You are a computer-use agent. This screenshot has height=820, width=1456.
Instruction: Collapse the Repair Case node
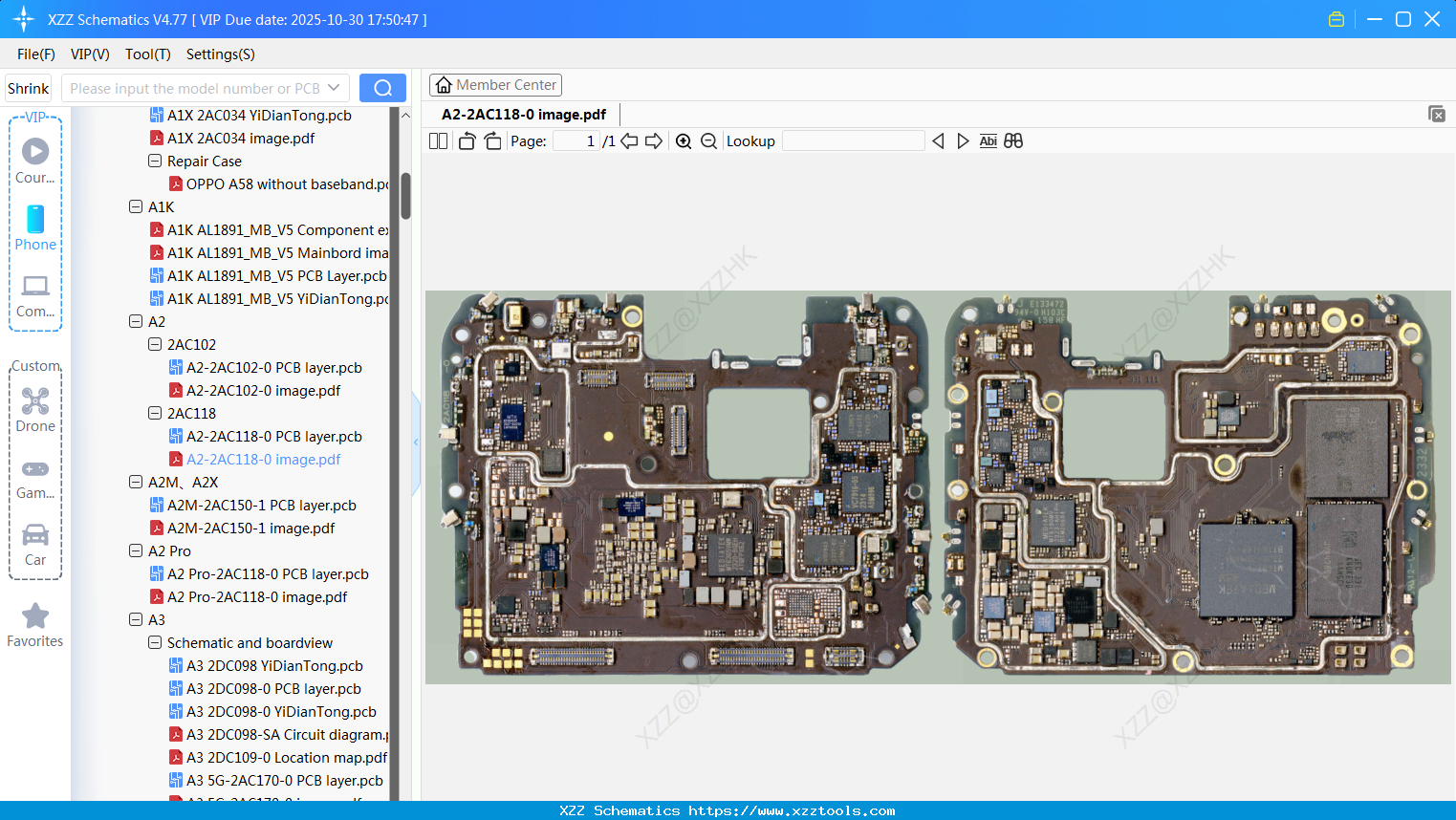coord(155,162)
